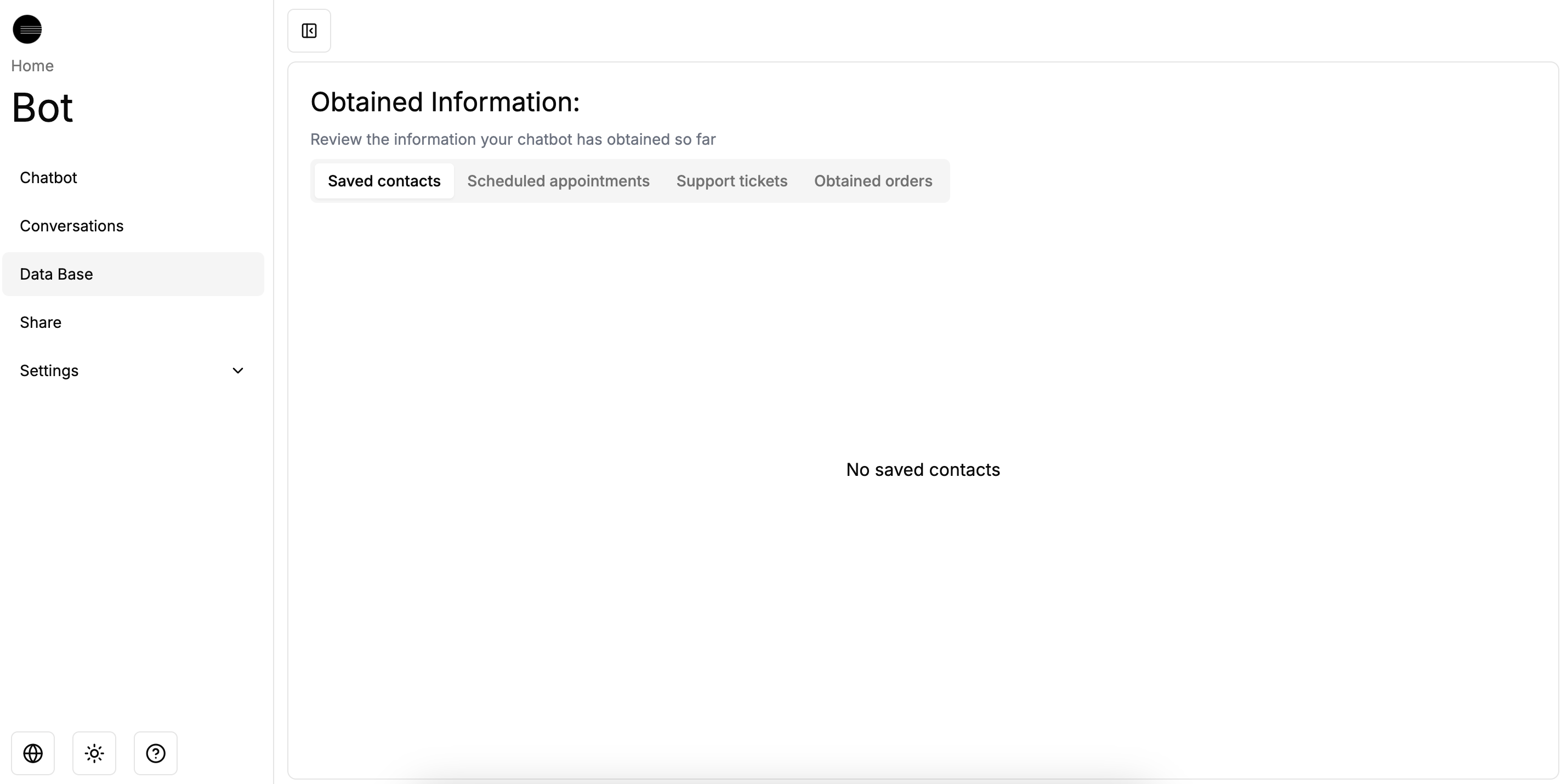Viewport: 1567px width, 784px height.
Task: Click the review information subtitle text
Action: click(513, 139)
